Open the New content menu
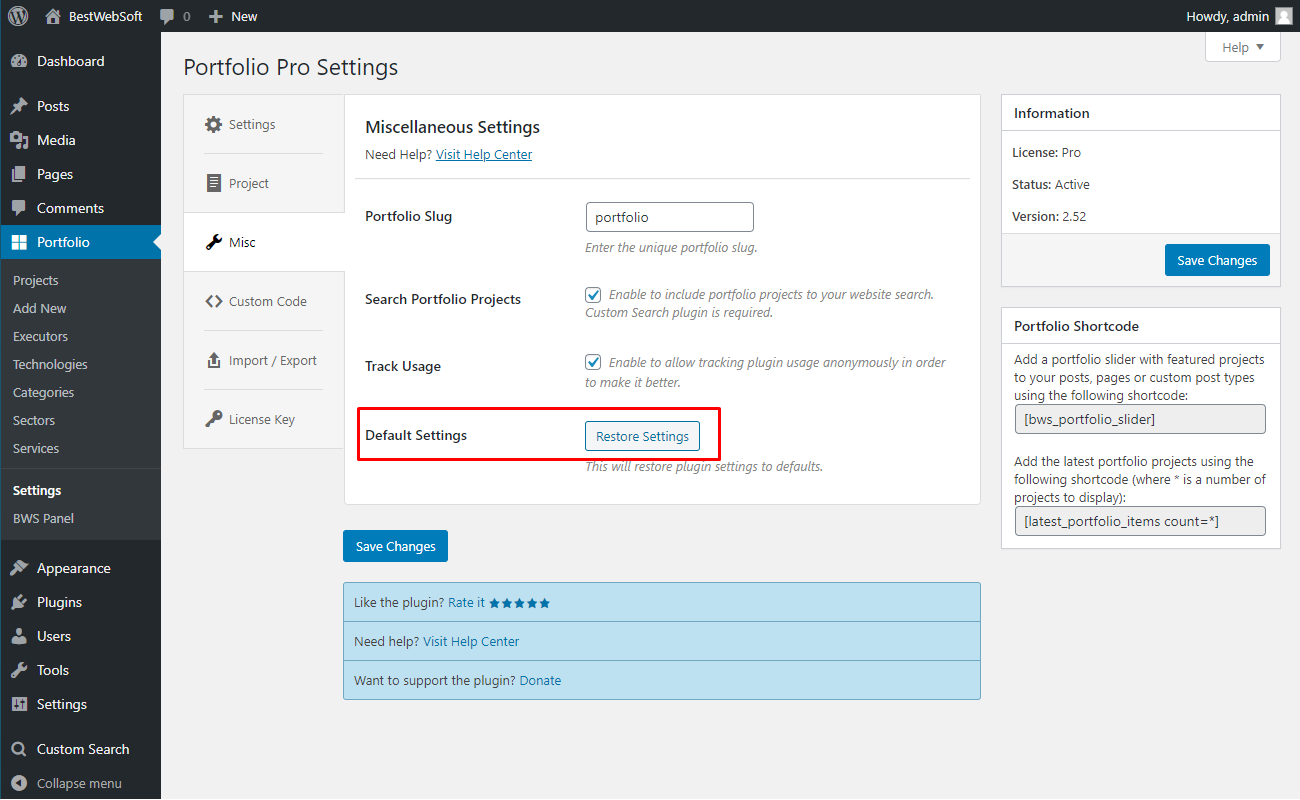 [x=233, y=16]
